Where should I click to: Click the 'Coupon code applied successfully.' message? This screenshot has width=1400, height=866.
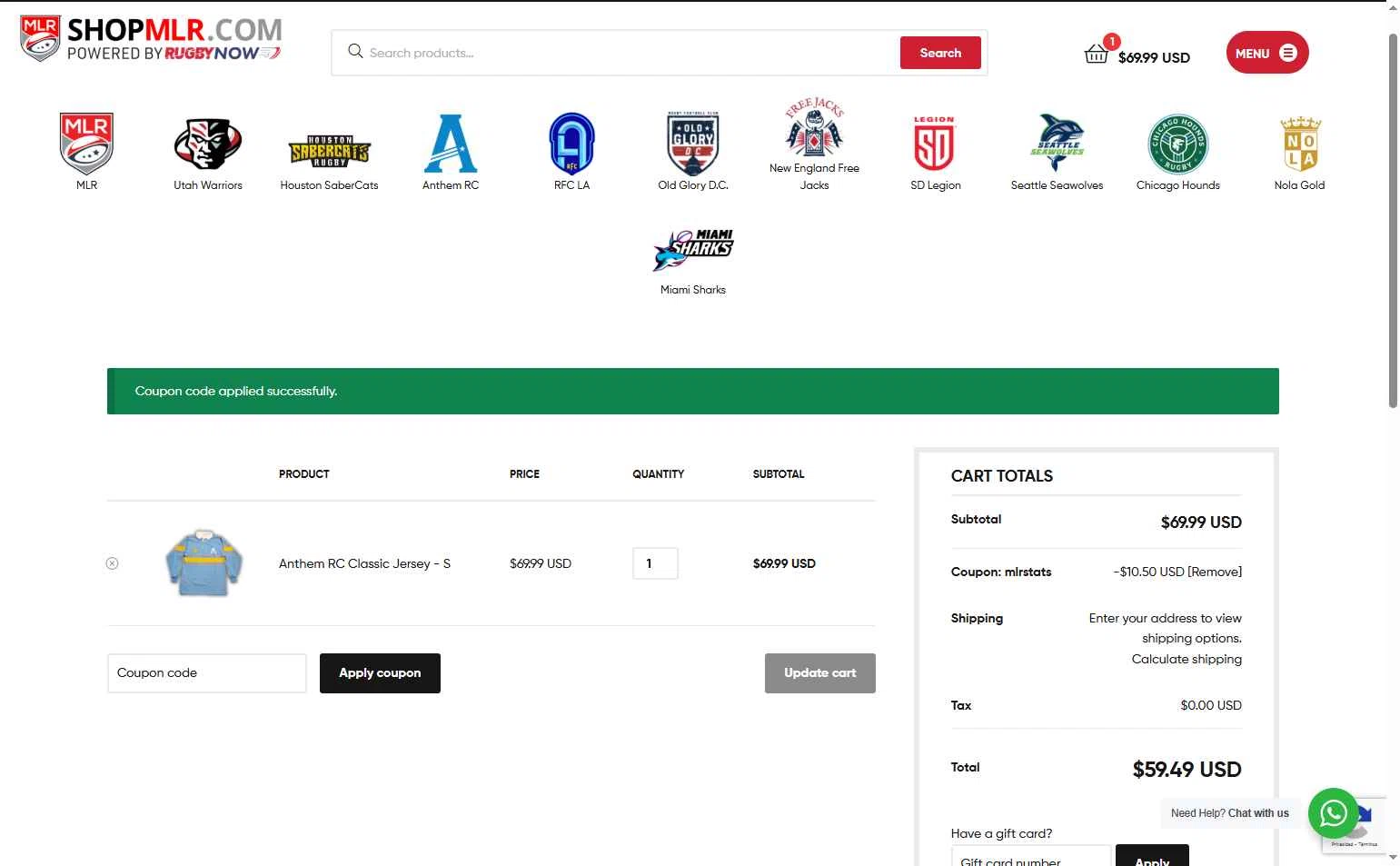click(x=236, y=391)
